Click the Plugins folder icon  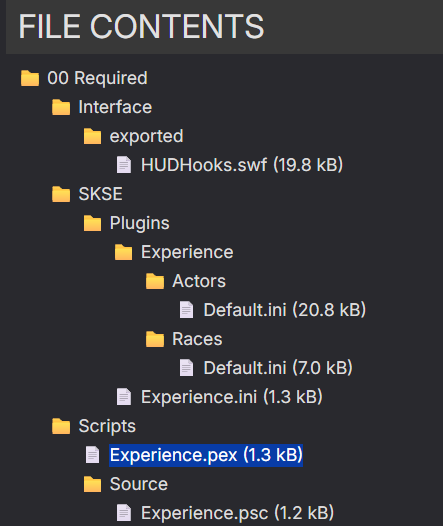click(x=92, y=223)
